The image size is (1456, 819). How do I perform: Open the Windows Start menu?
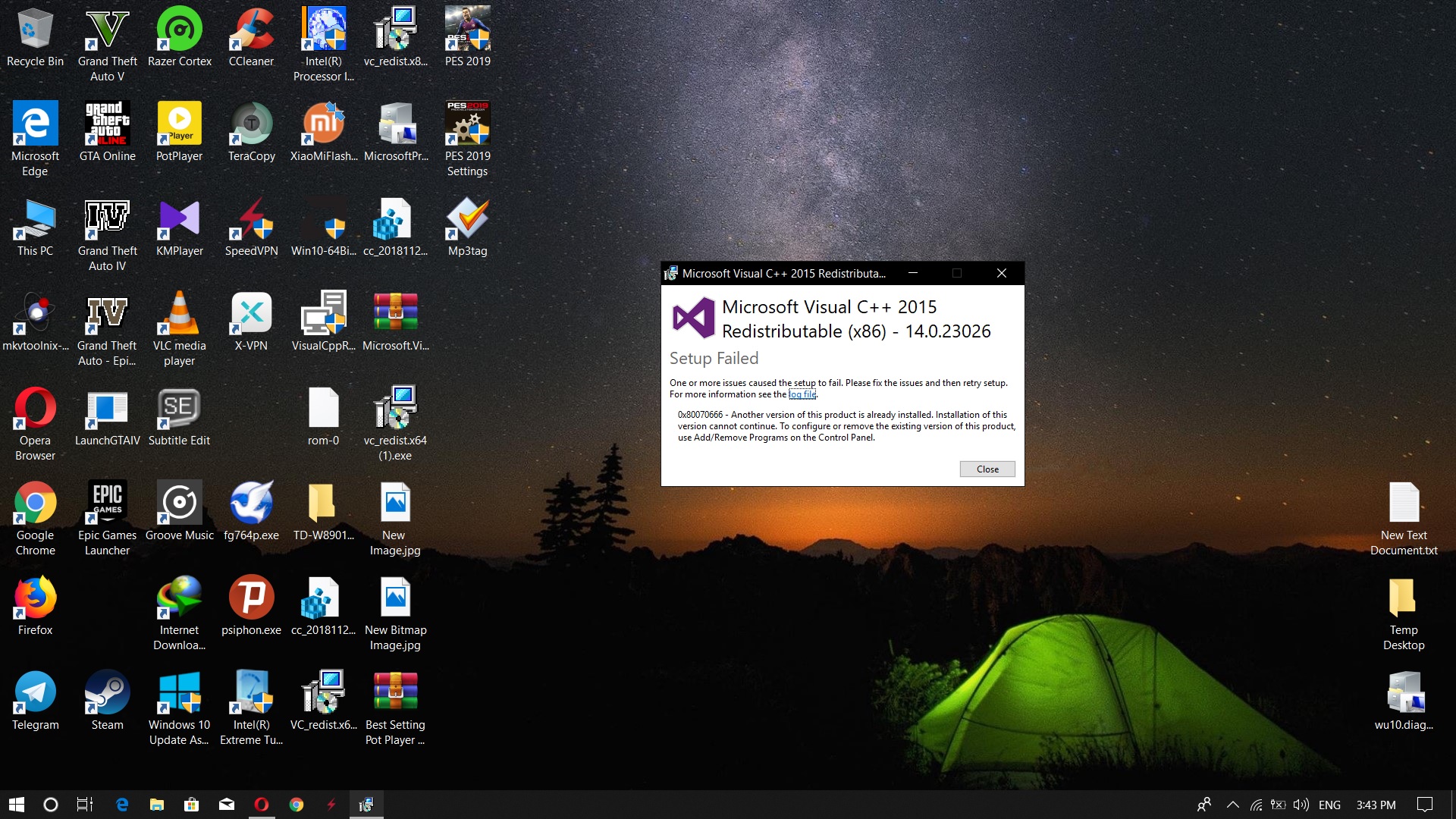coord(17,805)
